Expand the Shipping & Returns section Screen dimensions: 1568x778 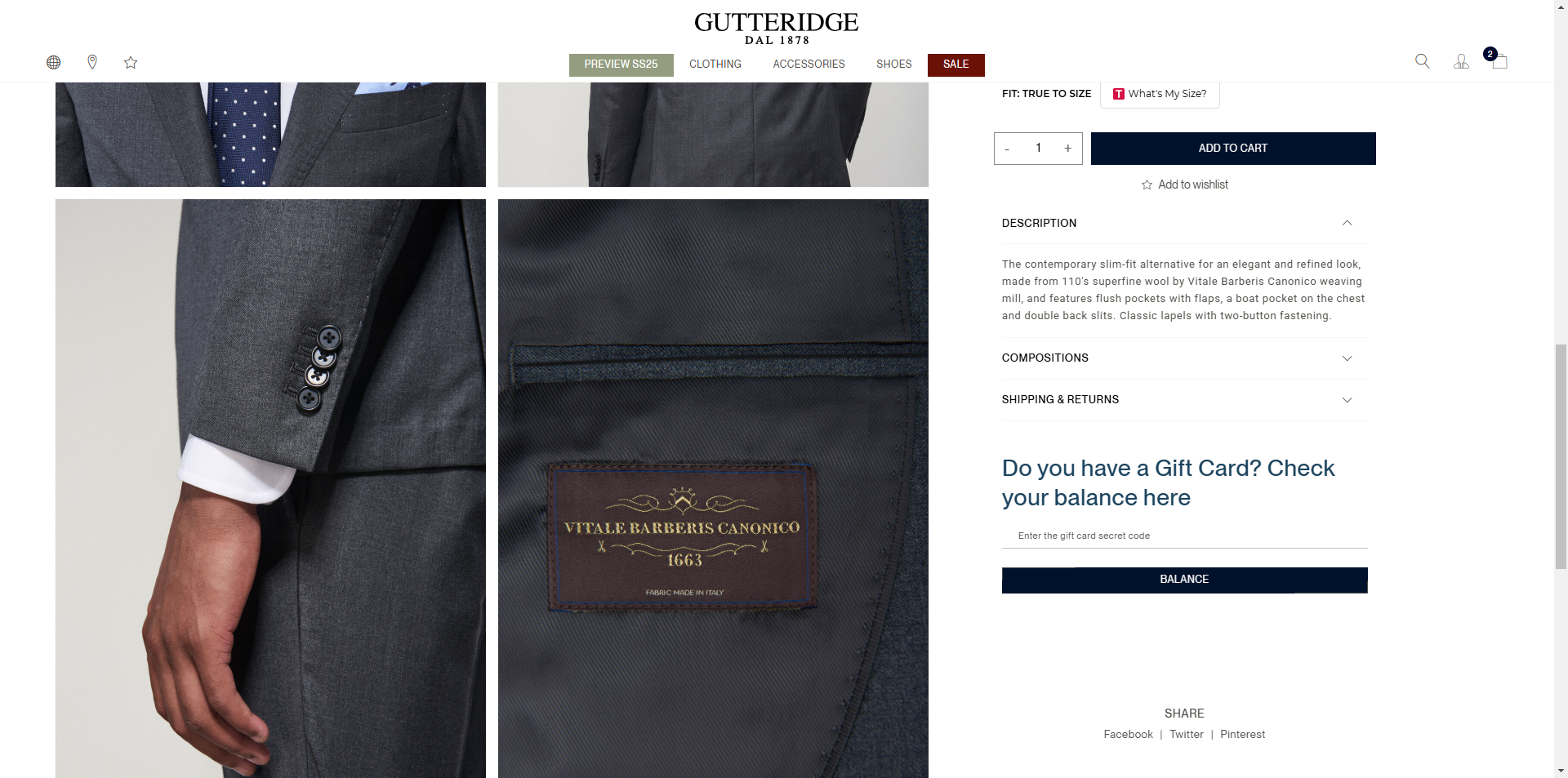1184,400
